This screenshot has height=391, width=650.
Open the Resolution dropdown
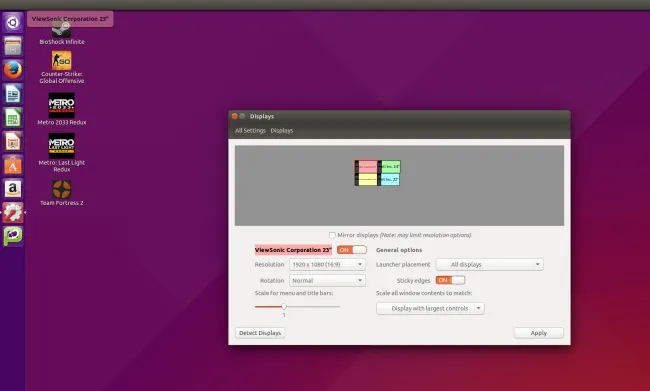[327, 265]
